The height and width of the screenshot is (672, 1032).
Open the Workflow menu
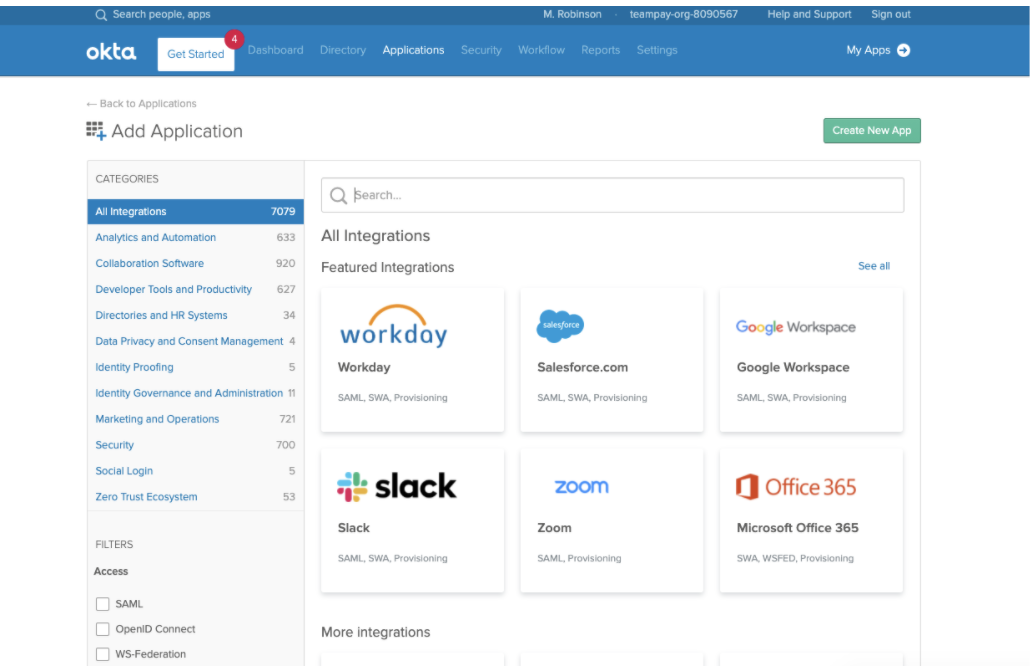pyautogui.click(x=541, y=50)
